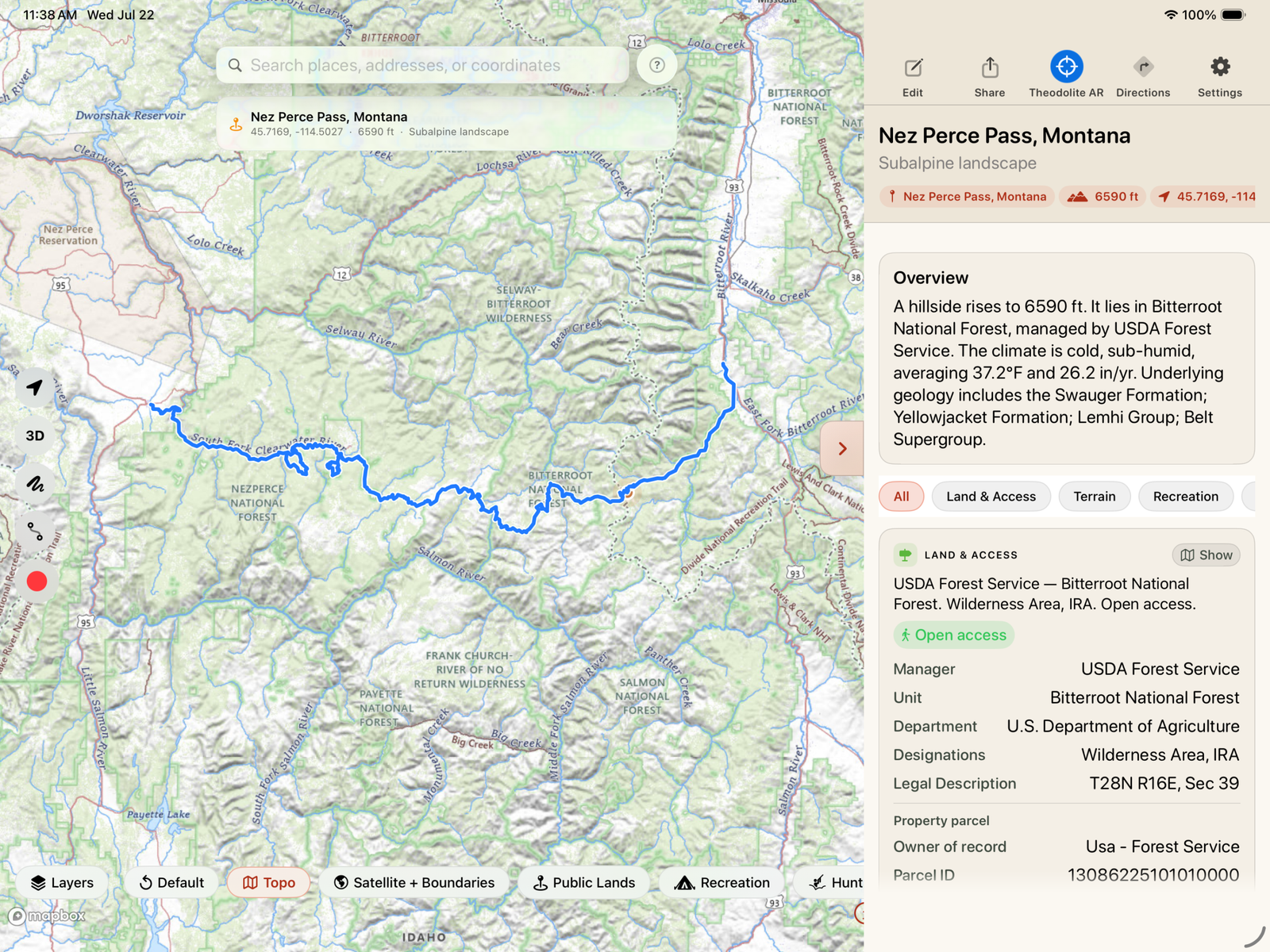Tap the Subalpine landscape subtitle

point(957,163)
